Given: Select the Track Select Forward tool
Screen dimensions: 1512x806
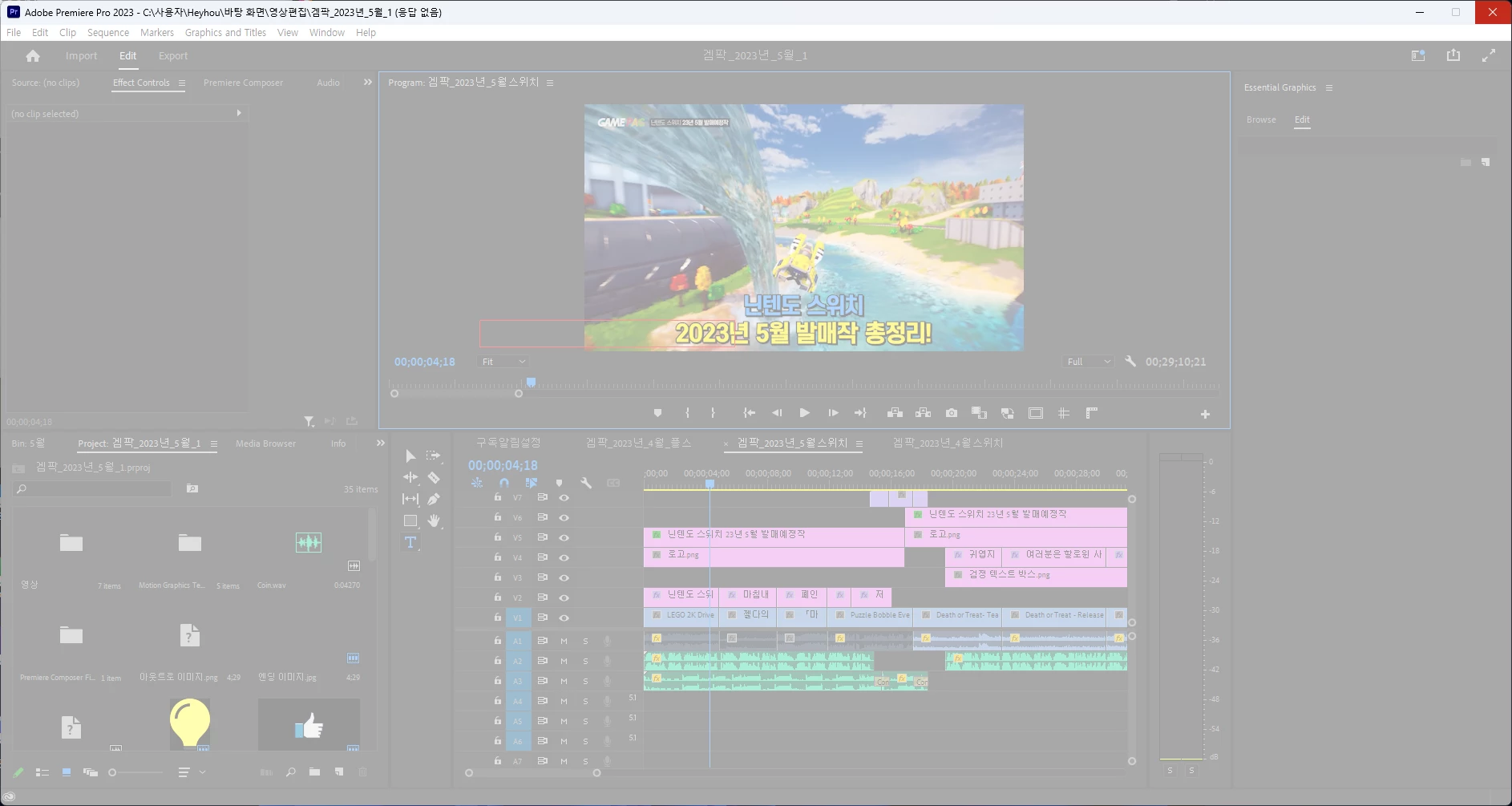Looking at the screenshot, I should point(434,456).
